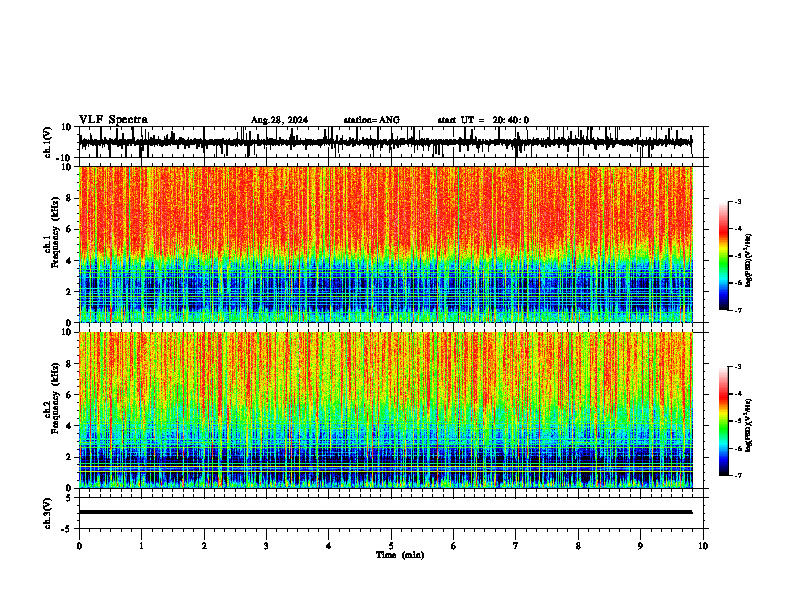The image size is (792, 612).
Task: Click the time axis tick label '10'
Action: [x=703, y=546]
